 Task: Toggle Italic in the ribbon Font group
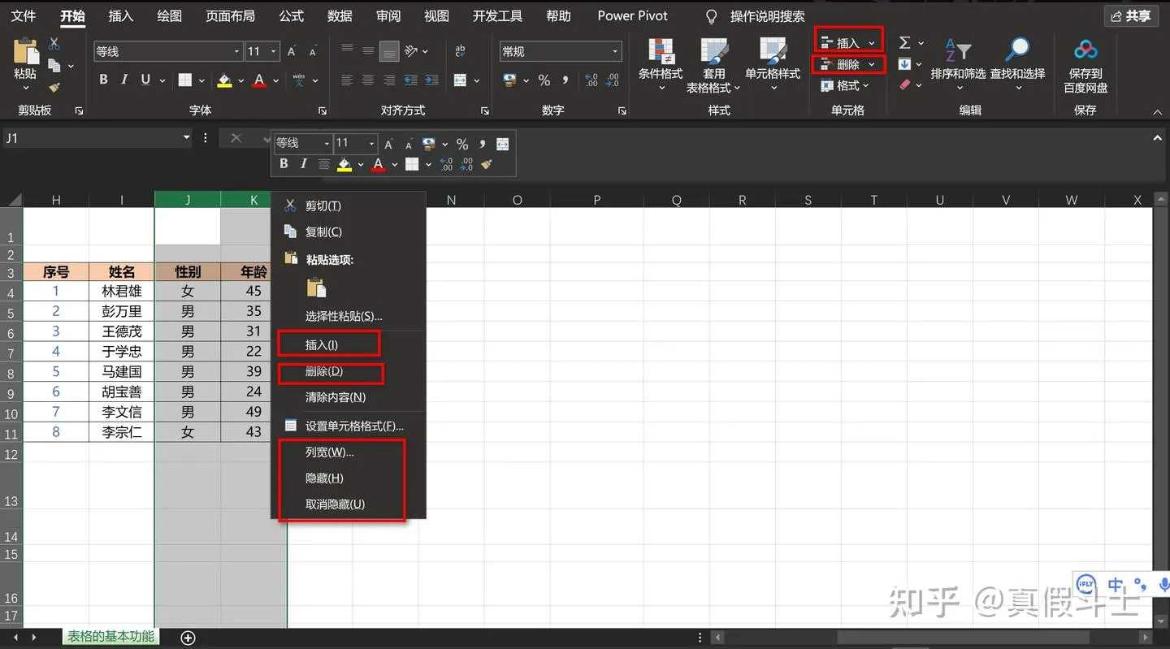[x=124, y=80]
